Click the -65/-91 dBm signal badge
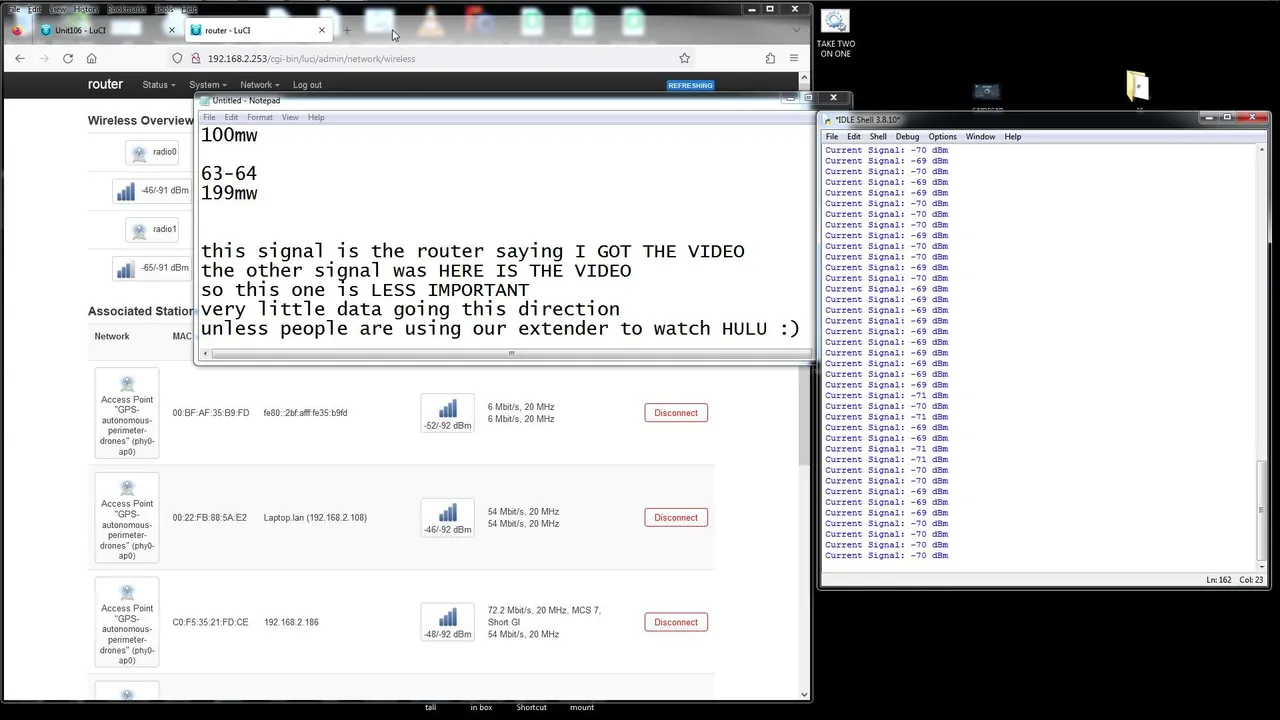This screenshot has width=1280, height=720. (152, 268)
